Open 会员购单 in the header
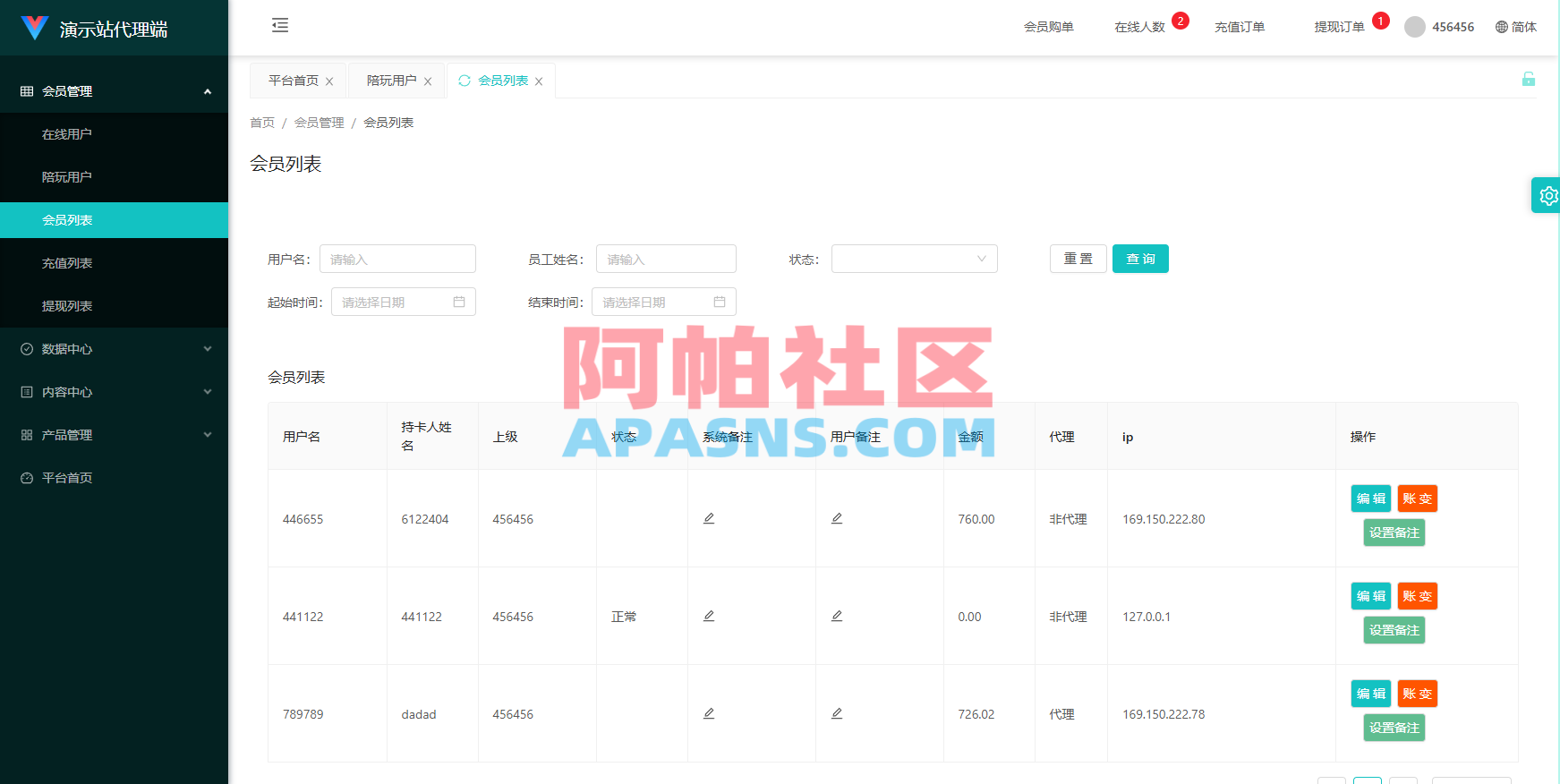The image size is (1560, 784). 1049,27
